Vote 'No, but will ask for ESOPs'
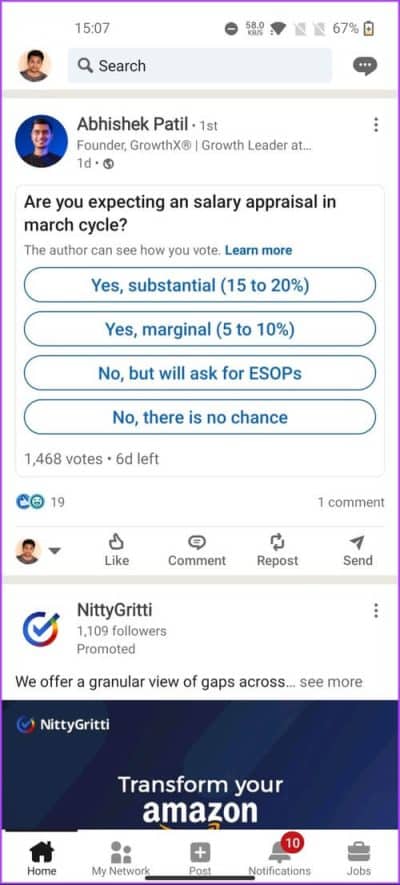 [200, 373]
